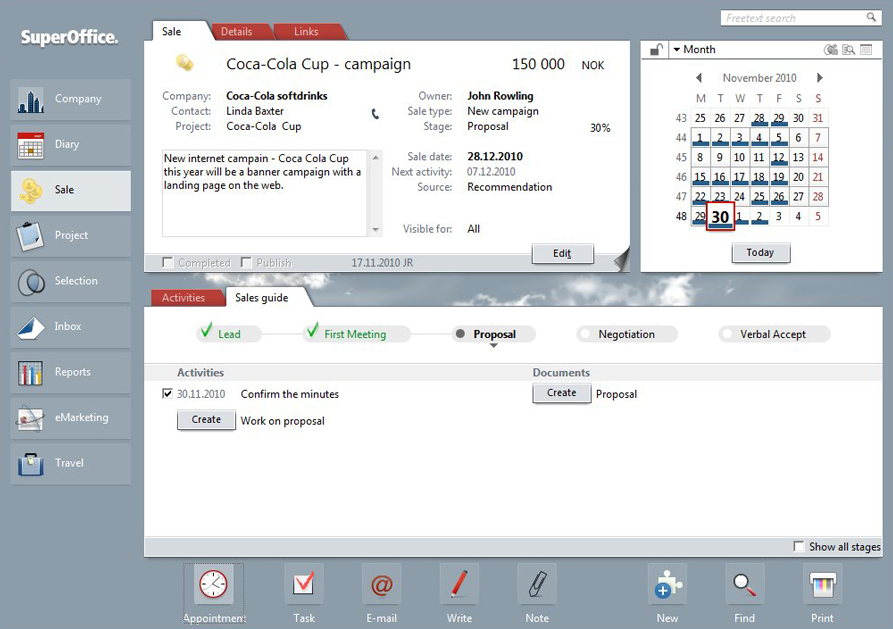Viewport: 893px width, 629px height.
Task: Click the contact name Linda Baxter
Action: pyautogui.click(x=255, y=111)
